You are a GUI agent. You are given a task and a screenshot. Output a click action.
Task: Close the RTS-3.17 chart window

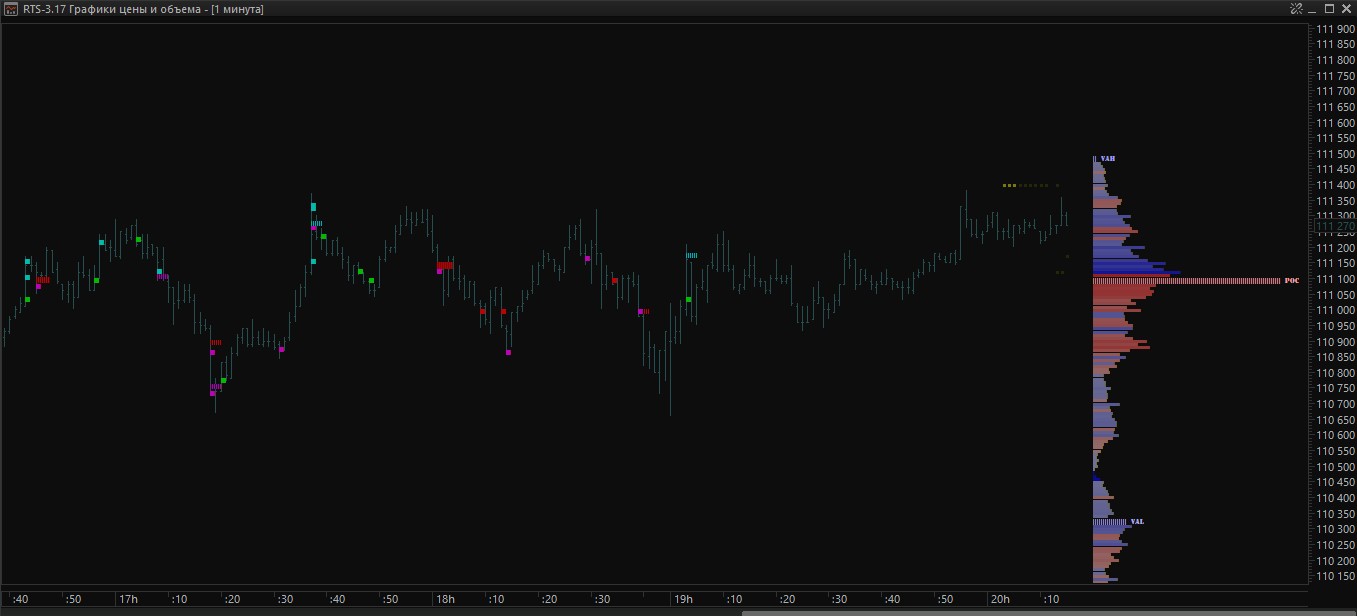(x=1345, y=9)
